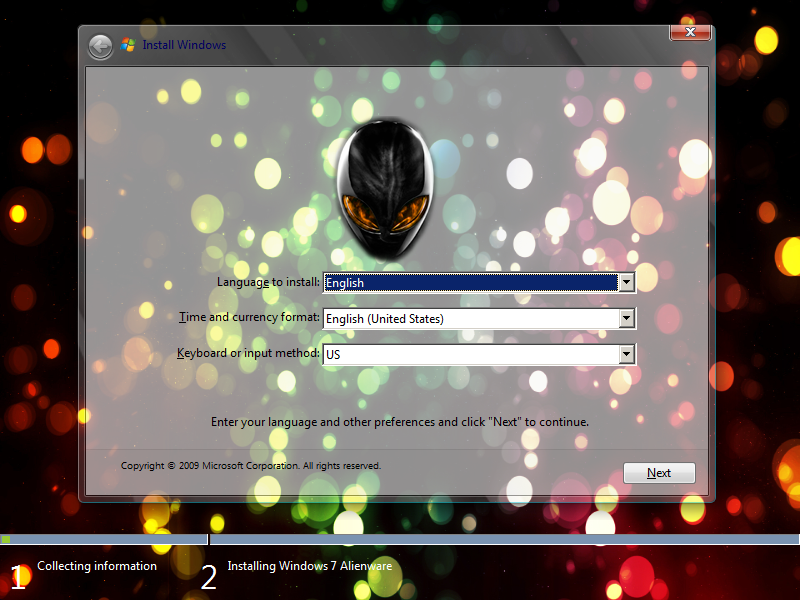Click the 'Collecting information' step text
The width and height of the screenshot is (800, 600).
(97, 566)
